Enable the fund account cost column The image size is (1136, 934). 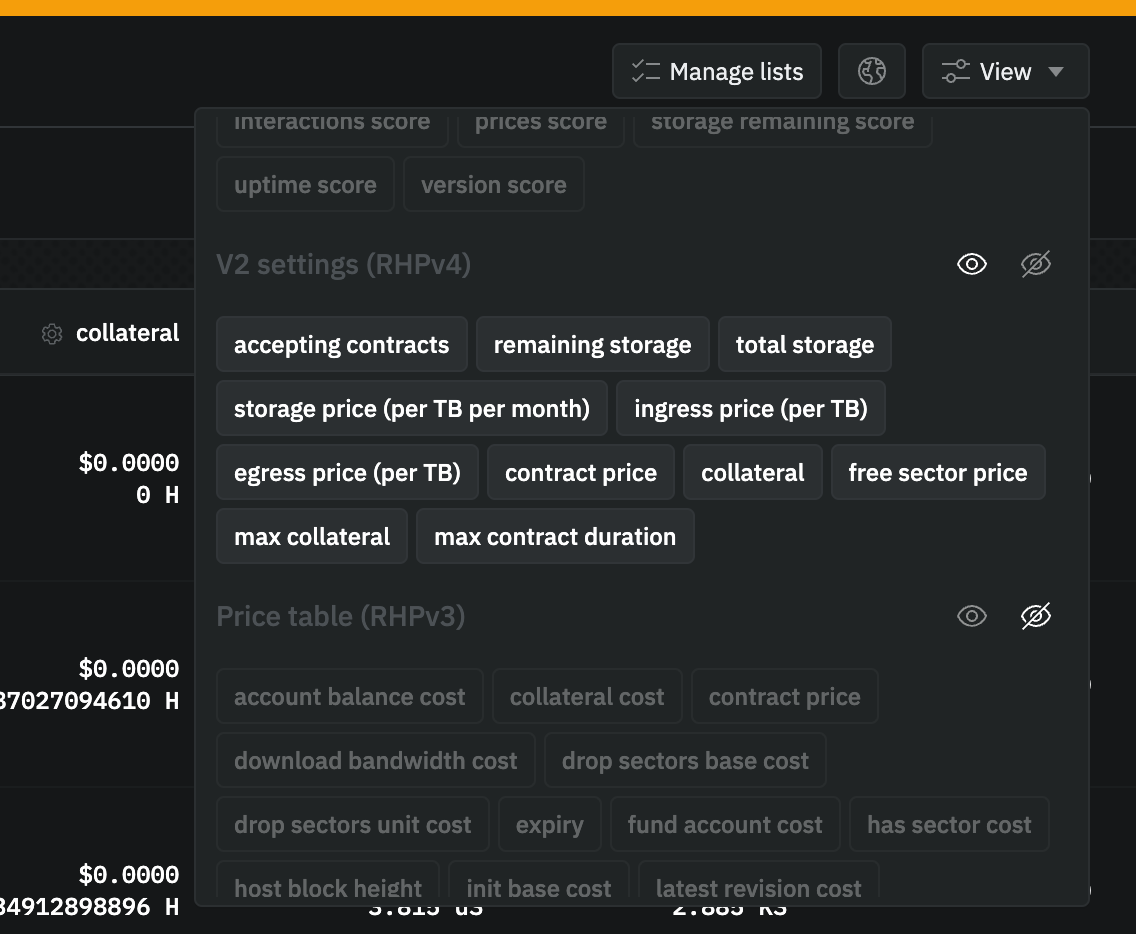[724, 824]
